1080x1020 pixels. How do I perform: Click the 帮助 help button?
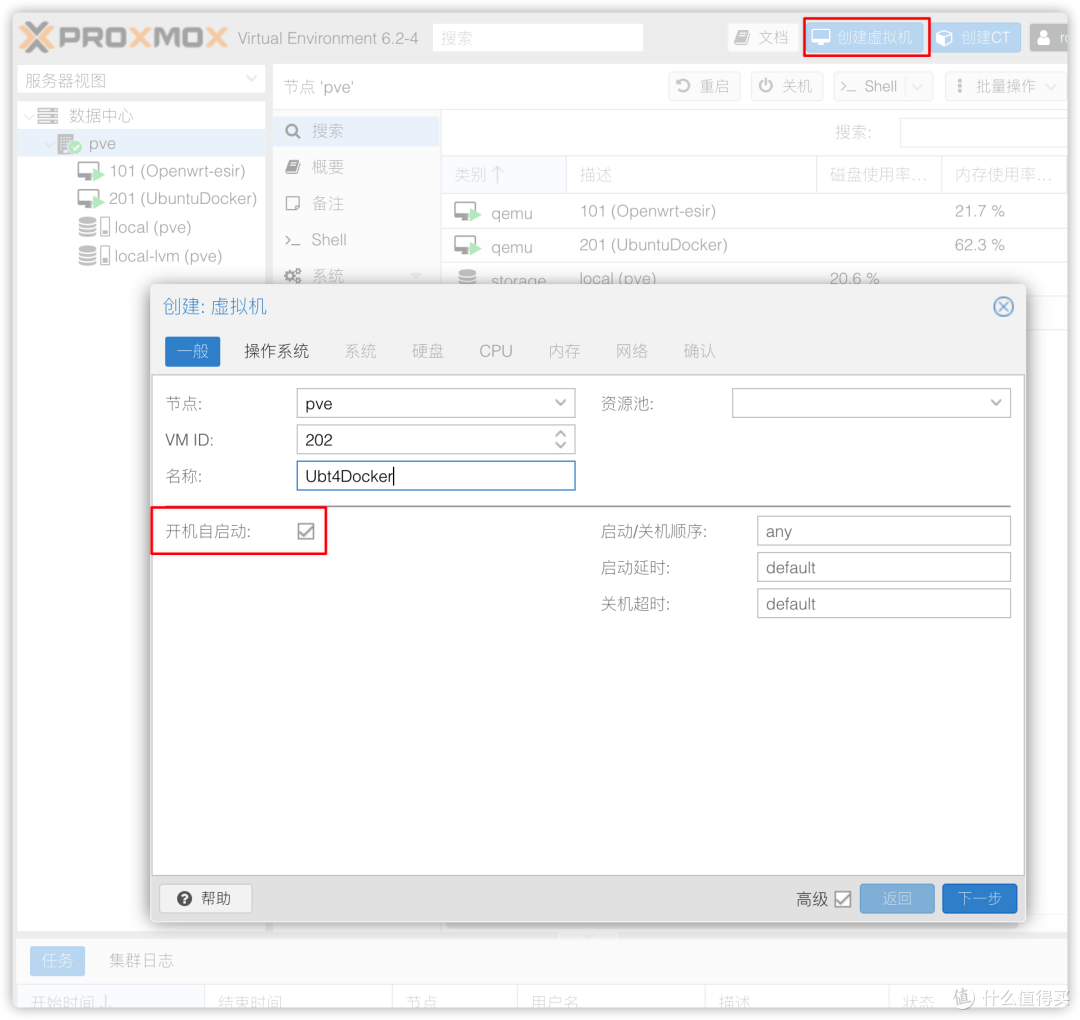click(x=205, y=898)
